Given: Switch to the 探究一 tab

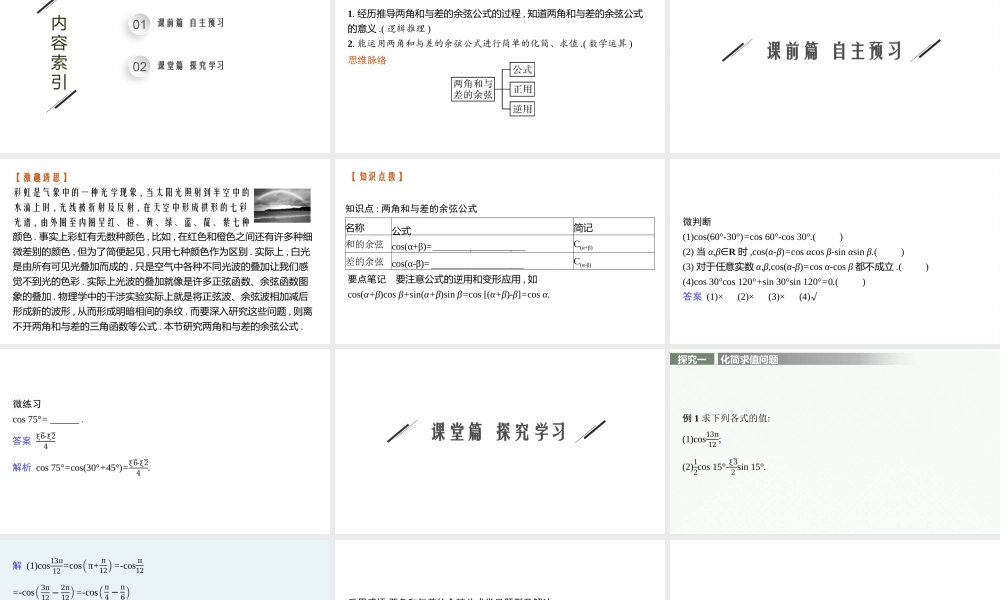Looking at the screenshot, I should point(691,360).
